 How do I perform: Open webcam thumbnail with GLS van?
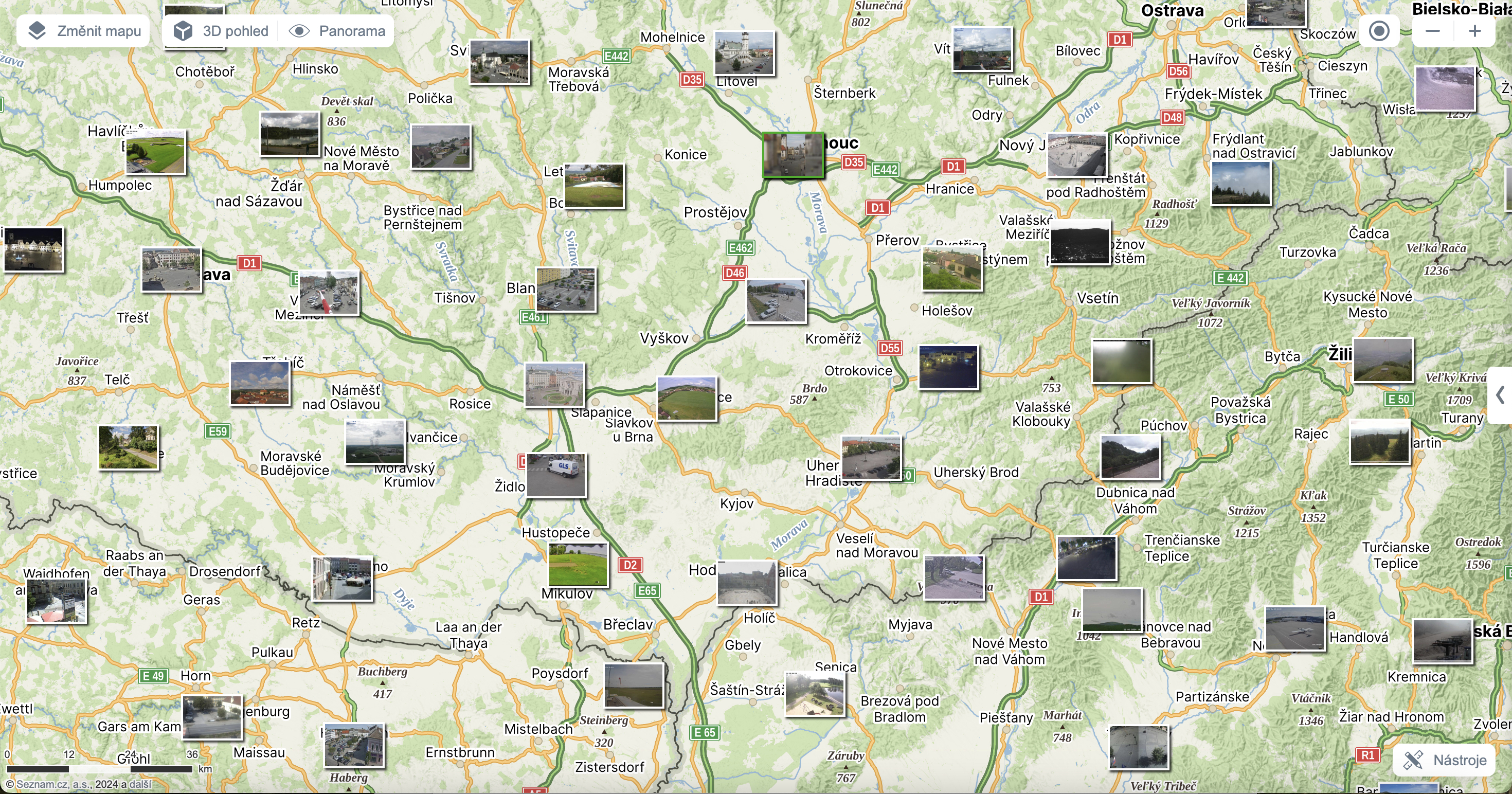(556, 475)
